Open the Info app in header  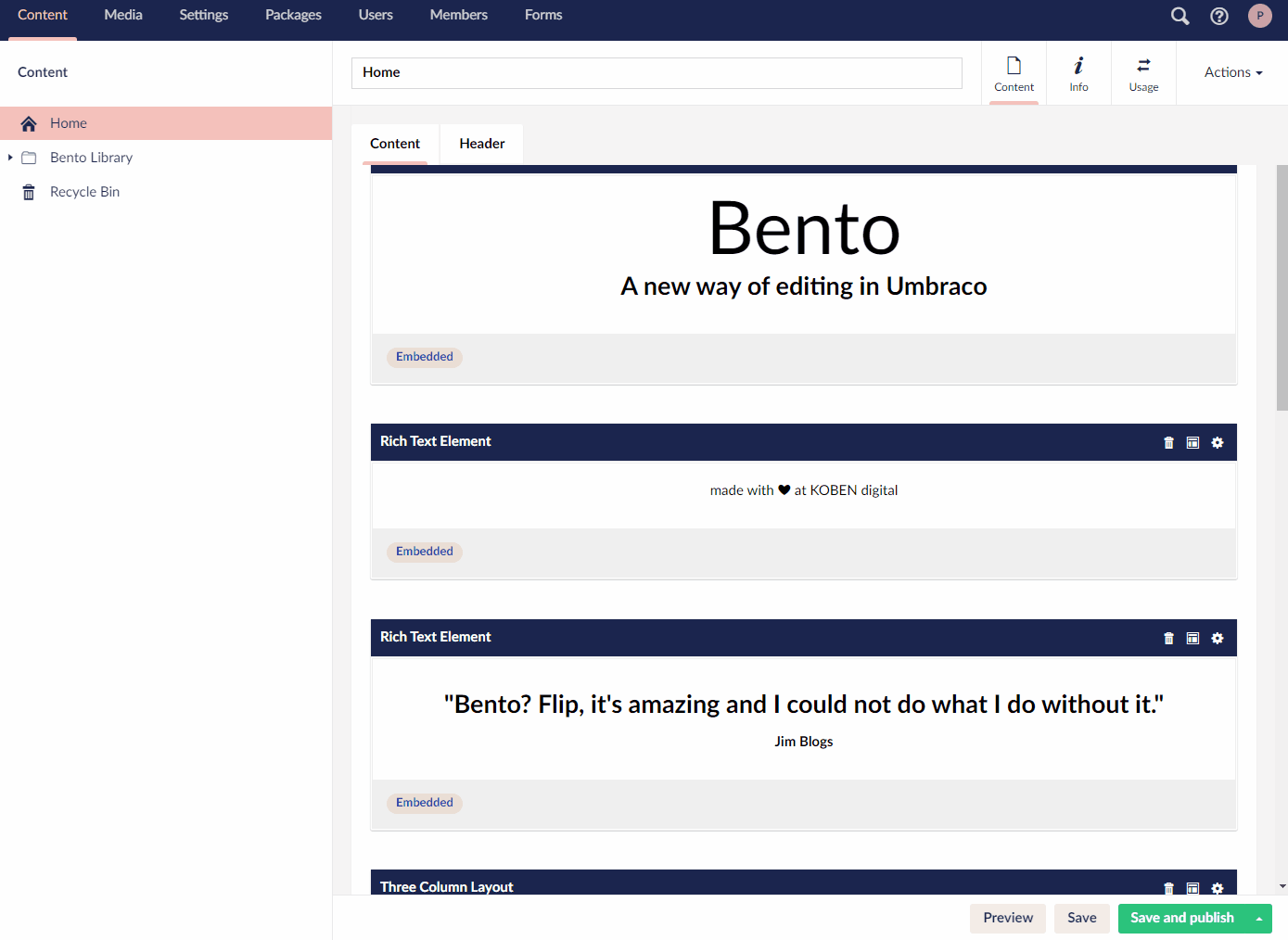[1078, 73]
